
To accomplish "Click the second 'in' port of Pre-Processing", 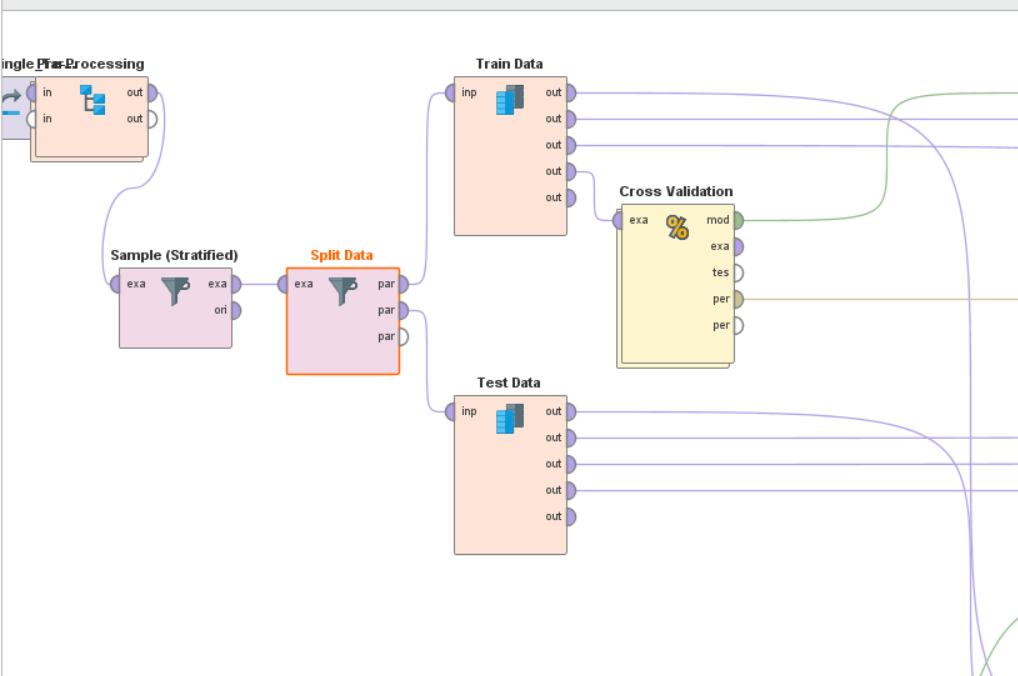I will tap(31, 119).
